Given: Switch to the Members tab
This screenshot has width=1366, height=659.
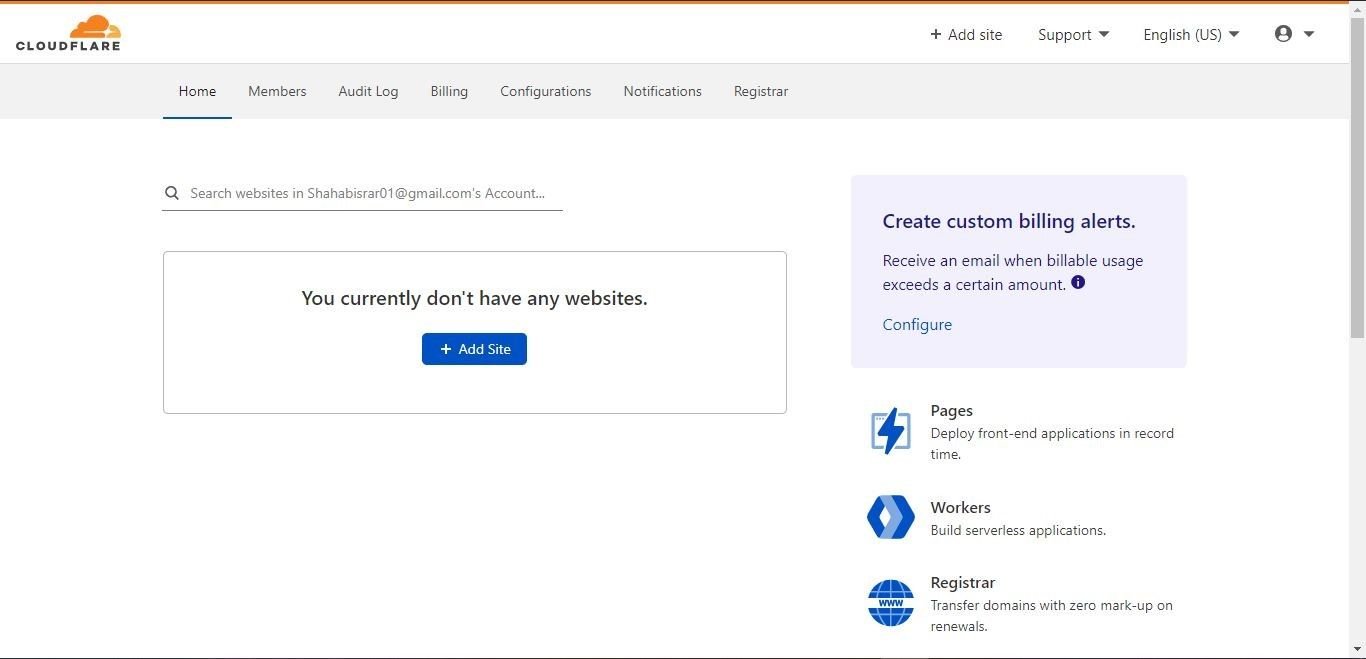Looking at the screenshot, I should coord(277,91).
